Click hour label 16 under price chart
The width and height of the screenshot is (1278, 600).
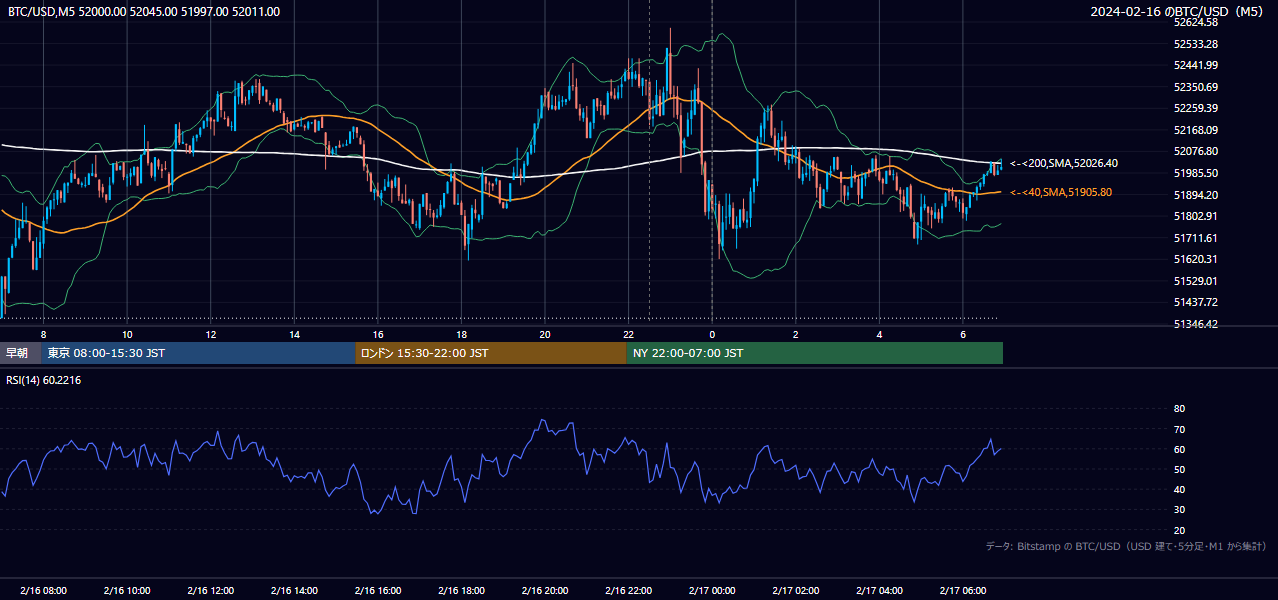[x=377, y=334]
